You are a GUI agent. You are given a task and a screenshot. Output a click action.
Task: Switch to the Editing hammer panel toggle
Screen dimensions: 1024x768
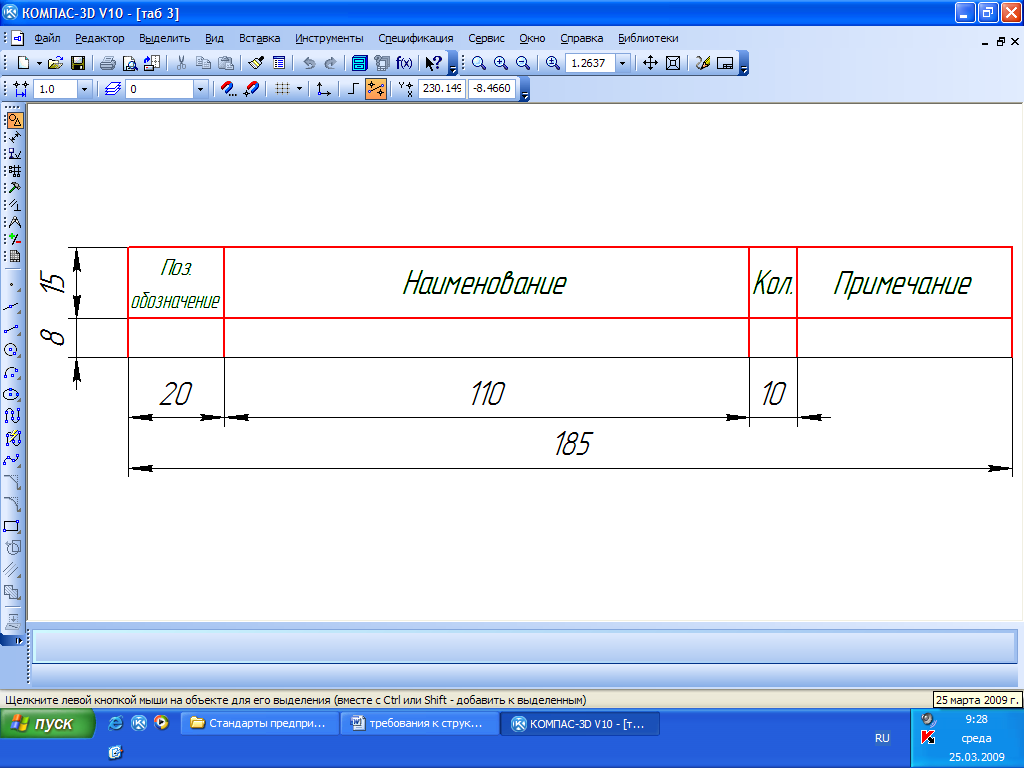pos(14,188)
